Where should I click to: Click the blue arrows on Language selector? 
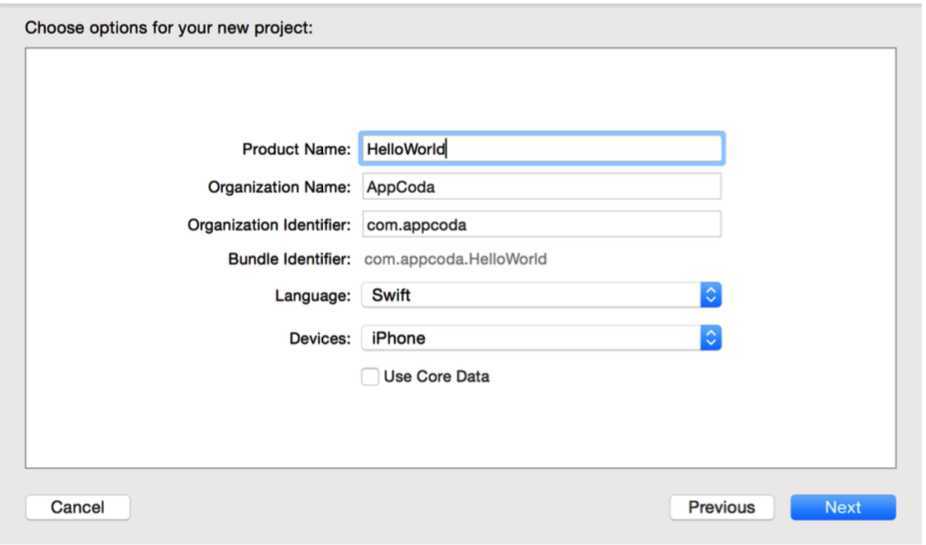711,295
